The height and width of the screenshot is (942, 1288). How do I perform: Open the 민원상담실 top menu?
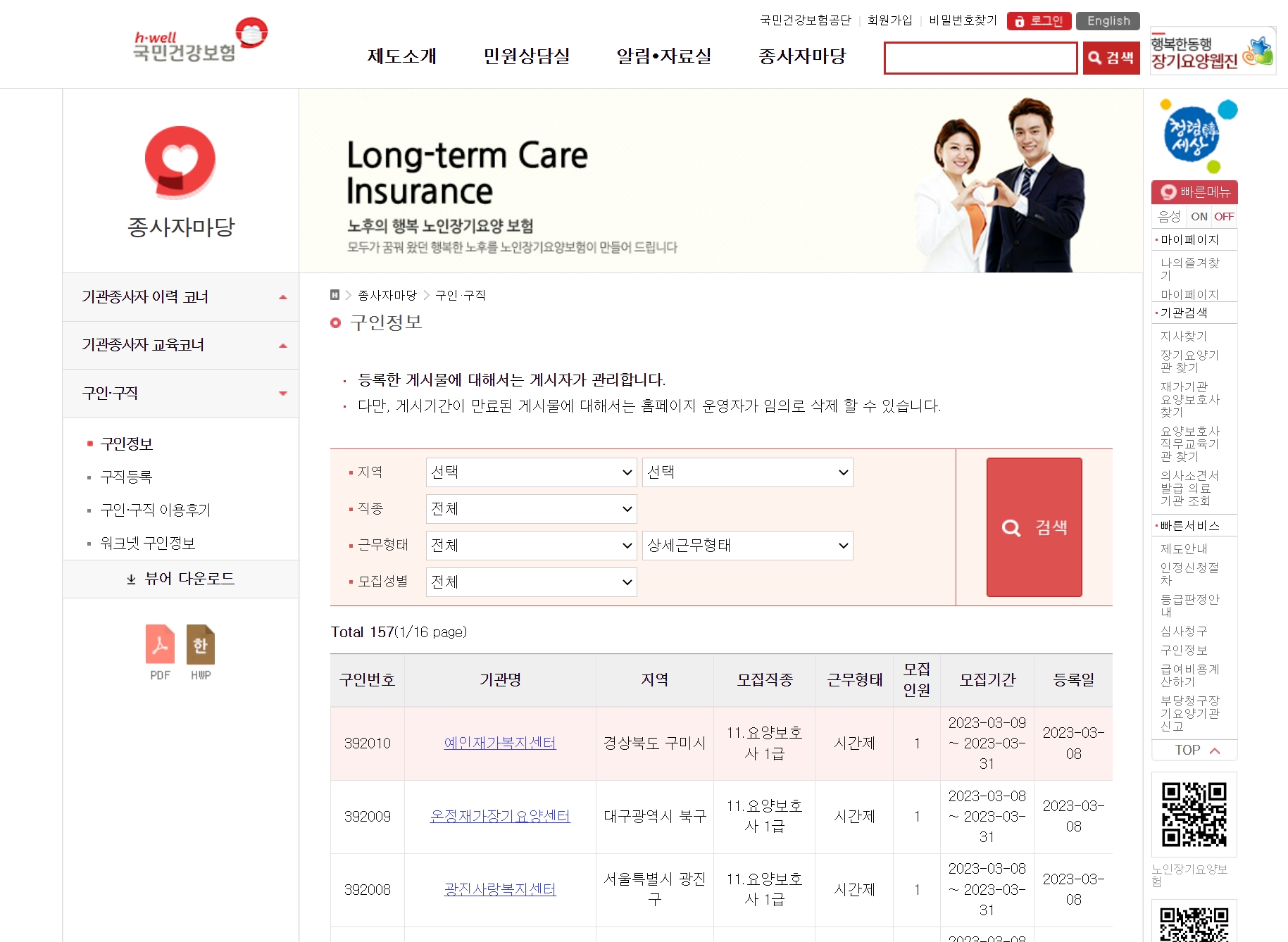point(527,56)
